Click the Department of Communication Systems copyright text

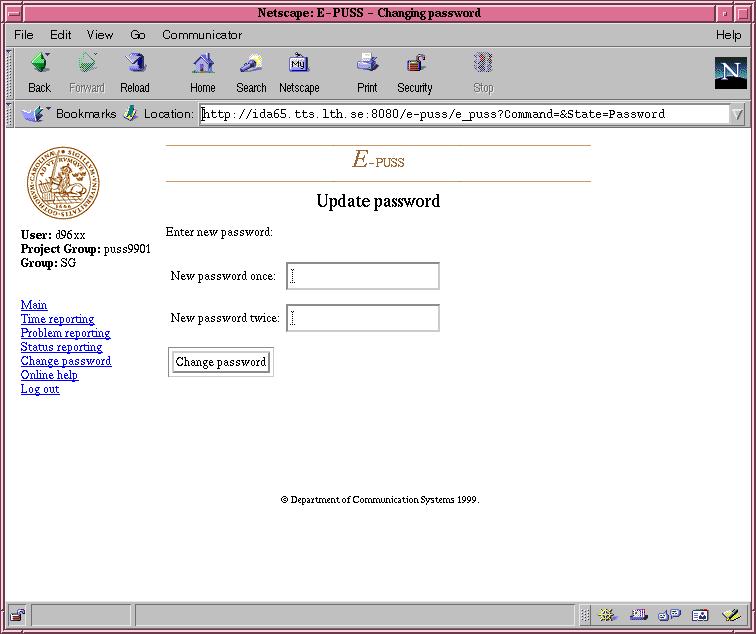pyautogui.click(x=379, y=500)
